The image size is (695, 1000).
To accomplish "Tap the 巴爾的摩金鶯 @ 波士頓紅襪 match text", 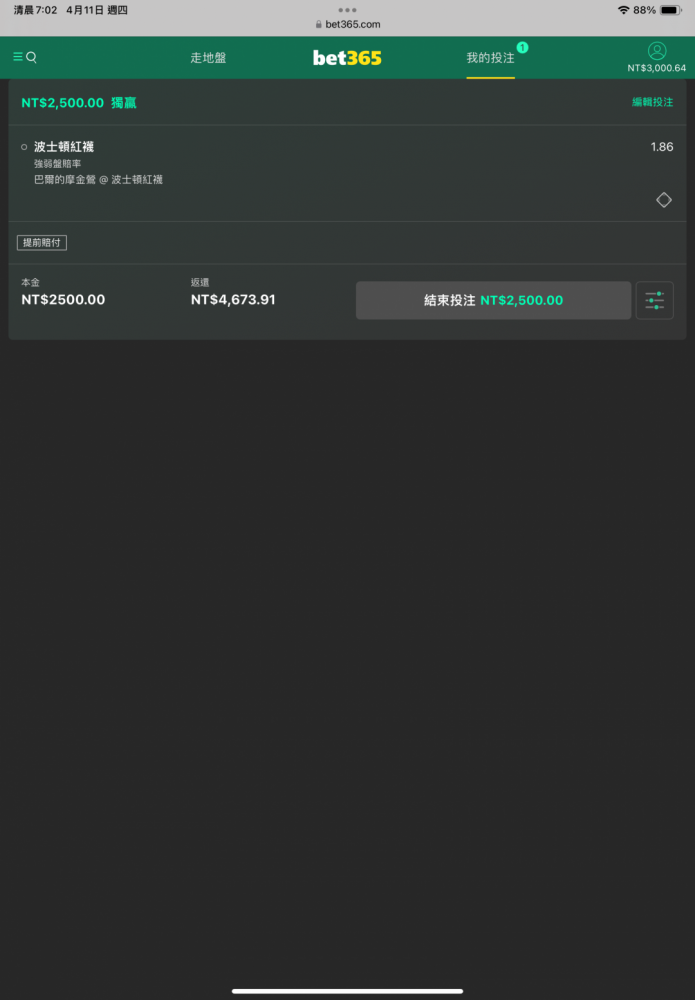I will tap(98, 180).
